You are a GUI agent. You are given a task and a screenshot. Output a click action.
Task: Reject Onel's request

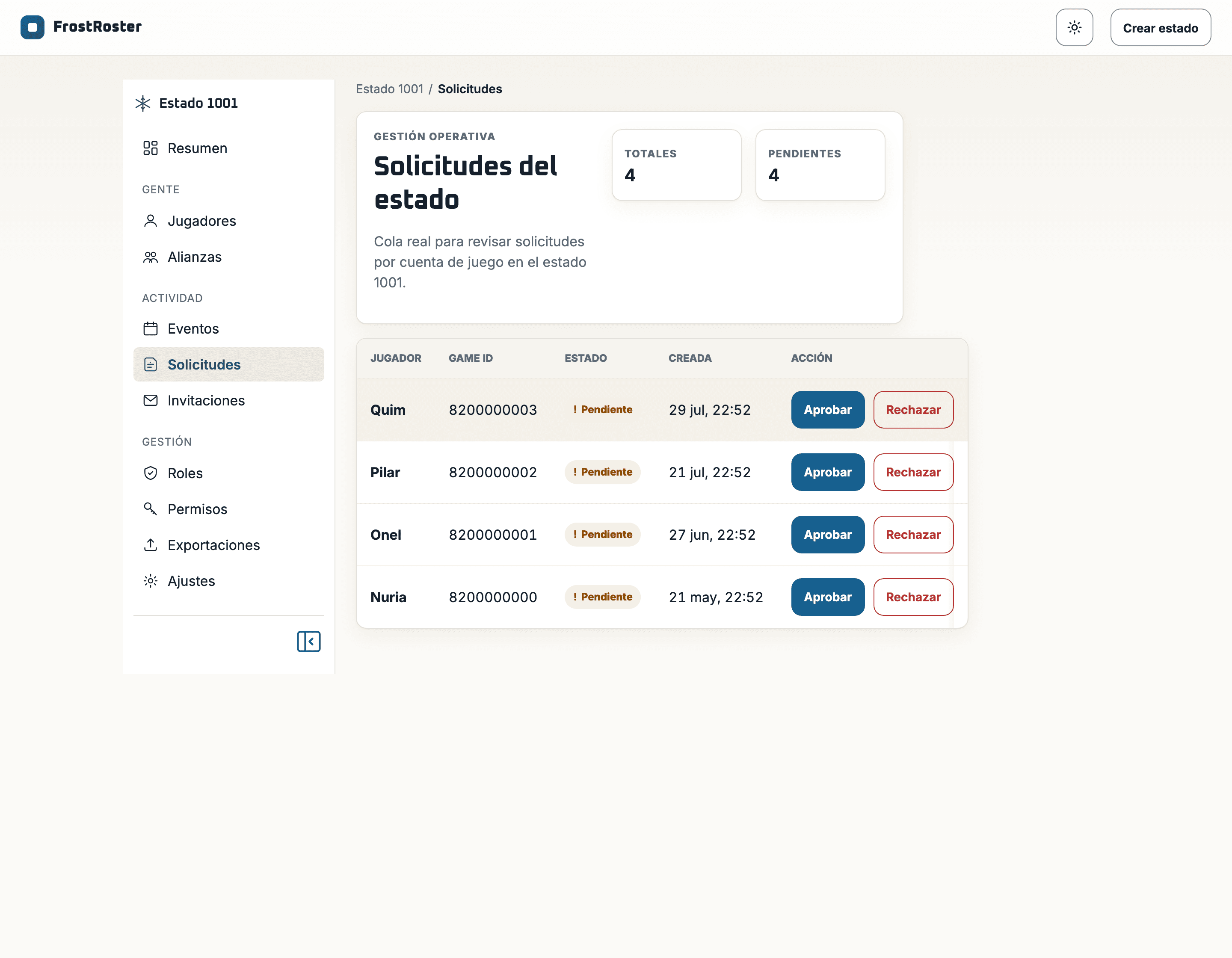pyautogui.click(x=913, y=535)
